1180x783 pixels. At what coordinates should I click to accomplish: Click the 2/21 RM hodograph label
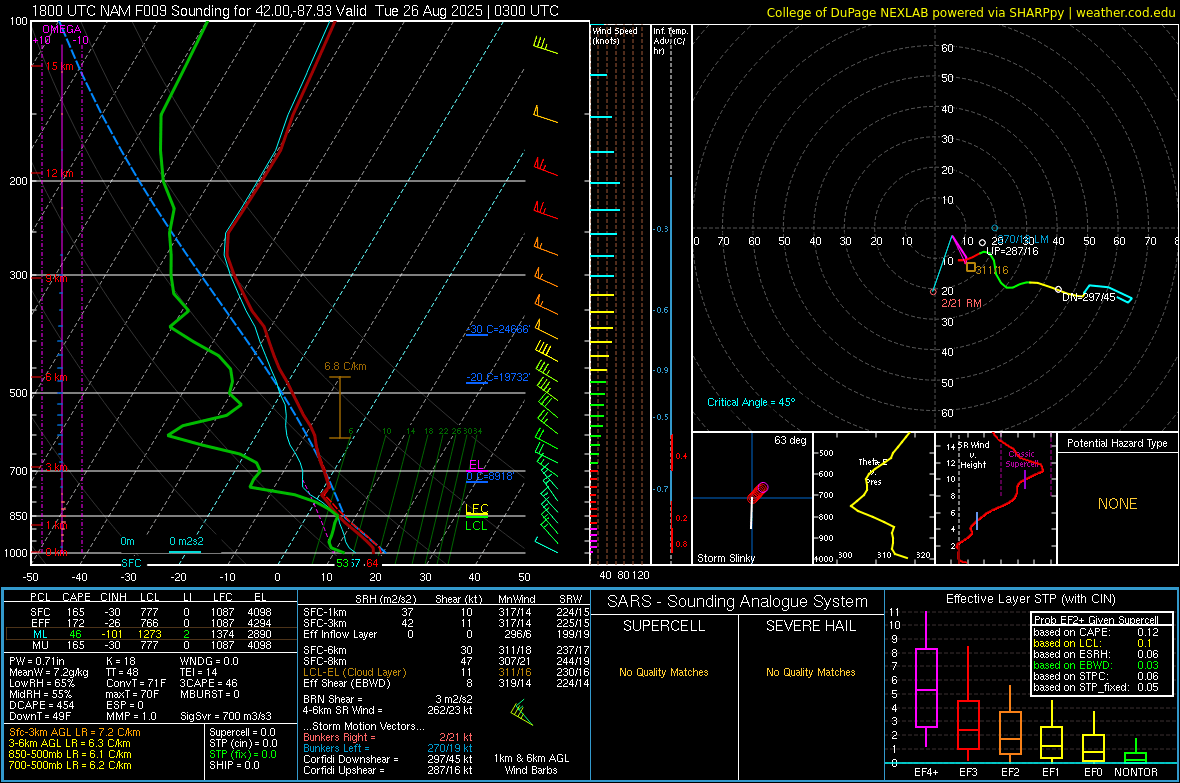click(x=961, y=303)
